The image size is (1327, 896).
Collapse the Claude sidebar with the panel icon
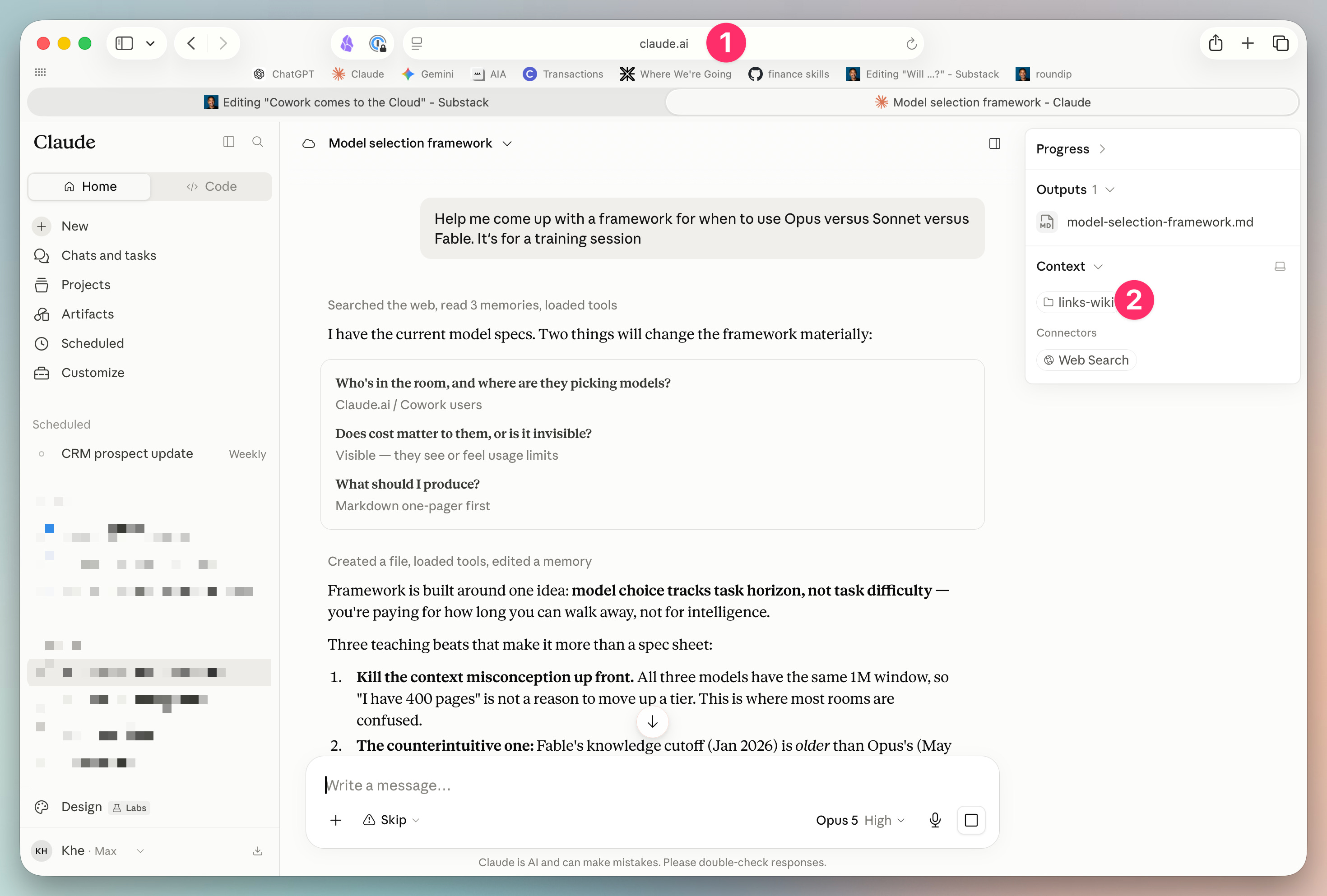click(x=229, y=142)
